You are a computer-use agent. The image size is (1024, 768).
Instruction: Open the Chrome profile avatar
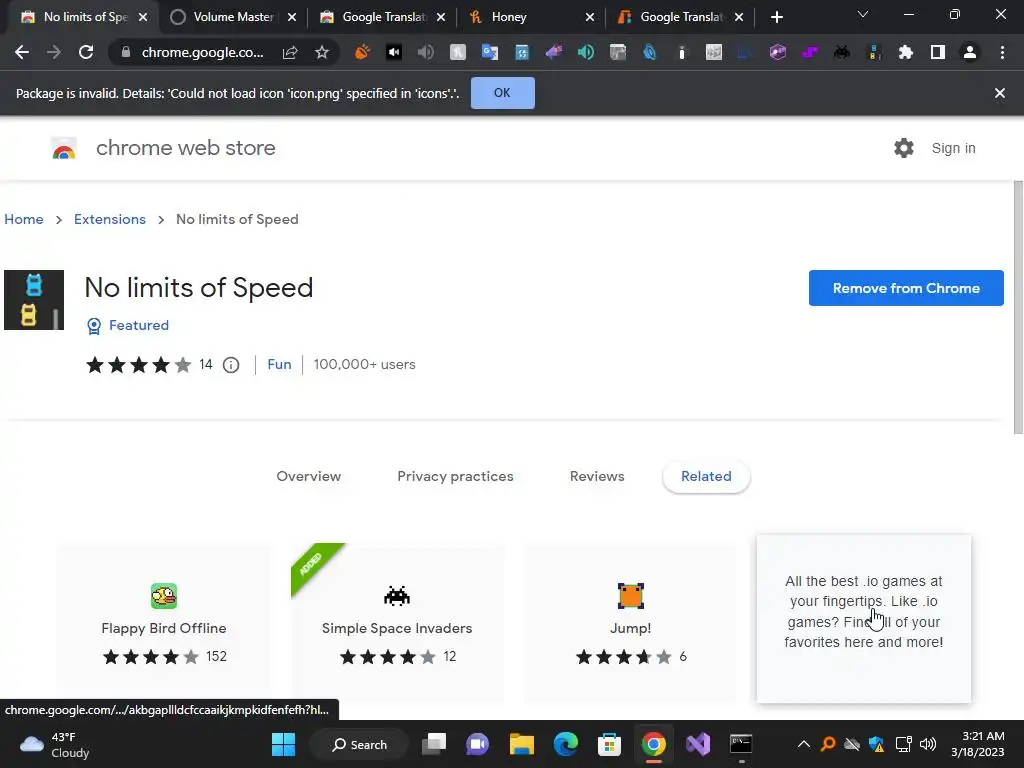[x=970, y=52]
